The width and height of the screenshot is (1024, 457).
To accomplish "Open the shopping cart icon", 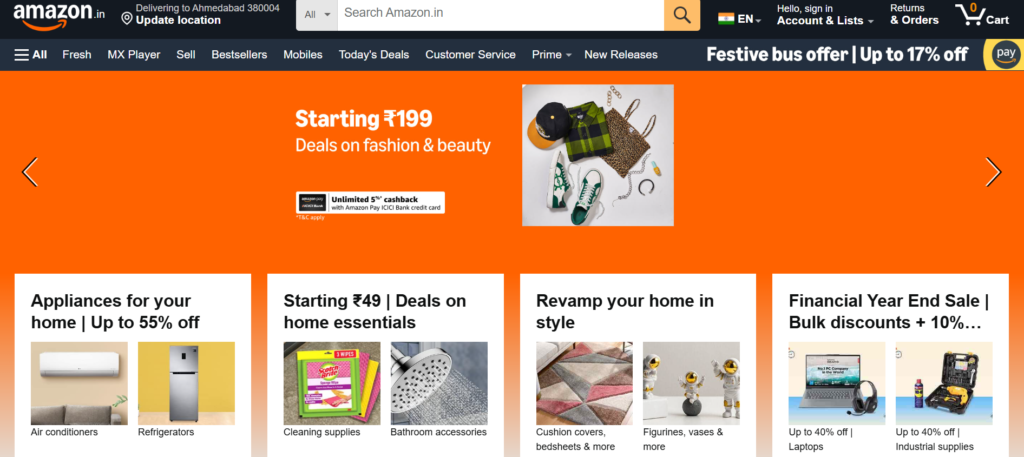I will 982,14.
